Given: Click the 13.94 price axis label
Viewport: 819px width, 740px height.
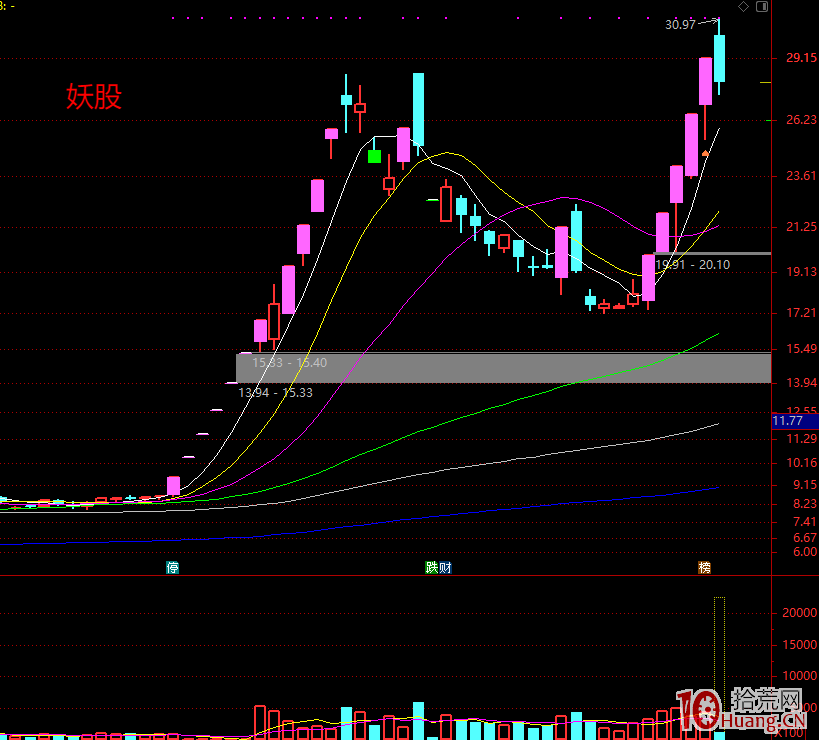Looking at the screenshot, I should click(x=801, y=383).
